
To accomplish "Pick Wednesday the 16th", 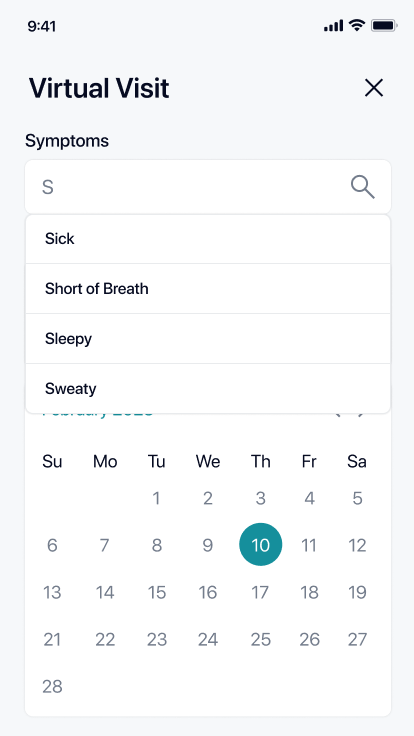I will (x=207, y=592).
